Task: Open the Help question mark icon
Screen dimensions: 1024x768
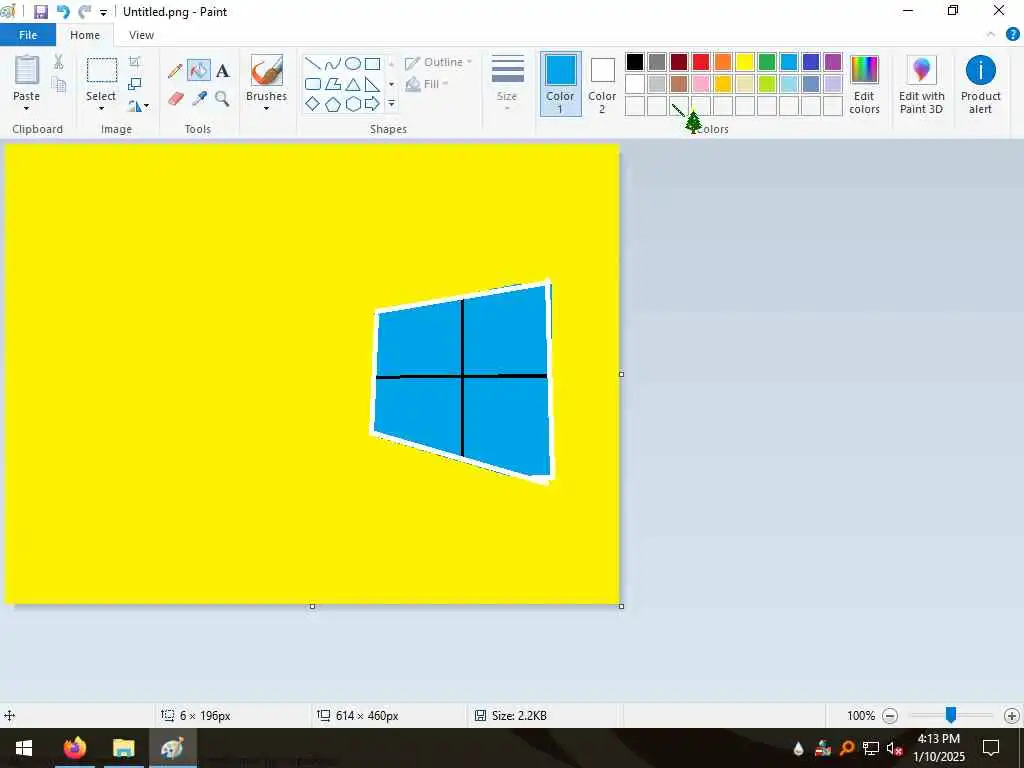Action: tap(1013, 35)
